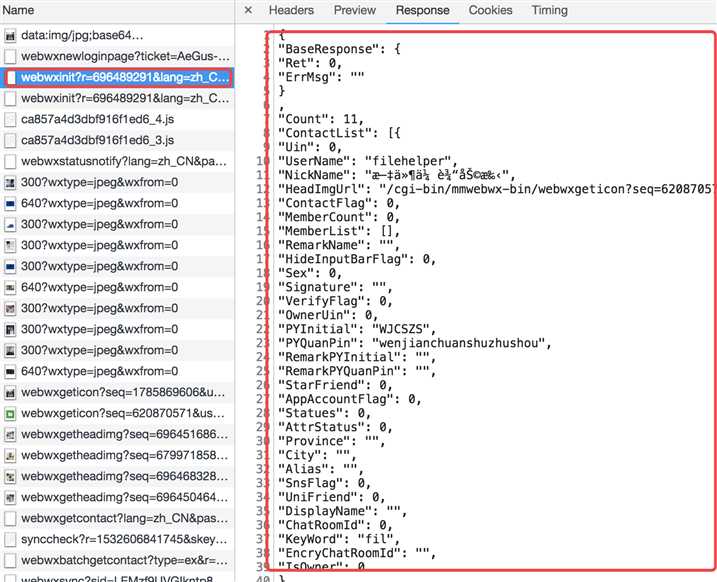Screen dimensions: 717x582
Task: Click image icon of webwxgetheadimg?seq=679971858
Action: [x=10, y=456]
